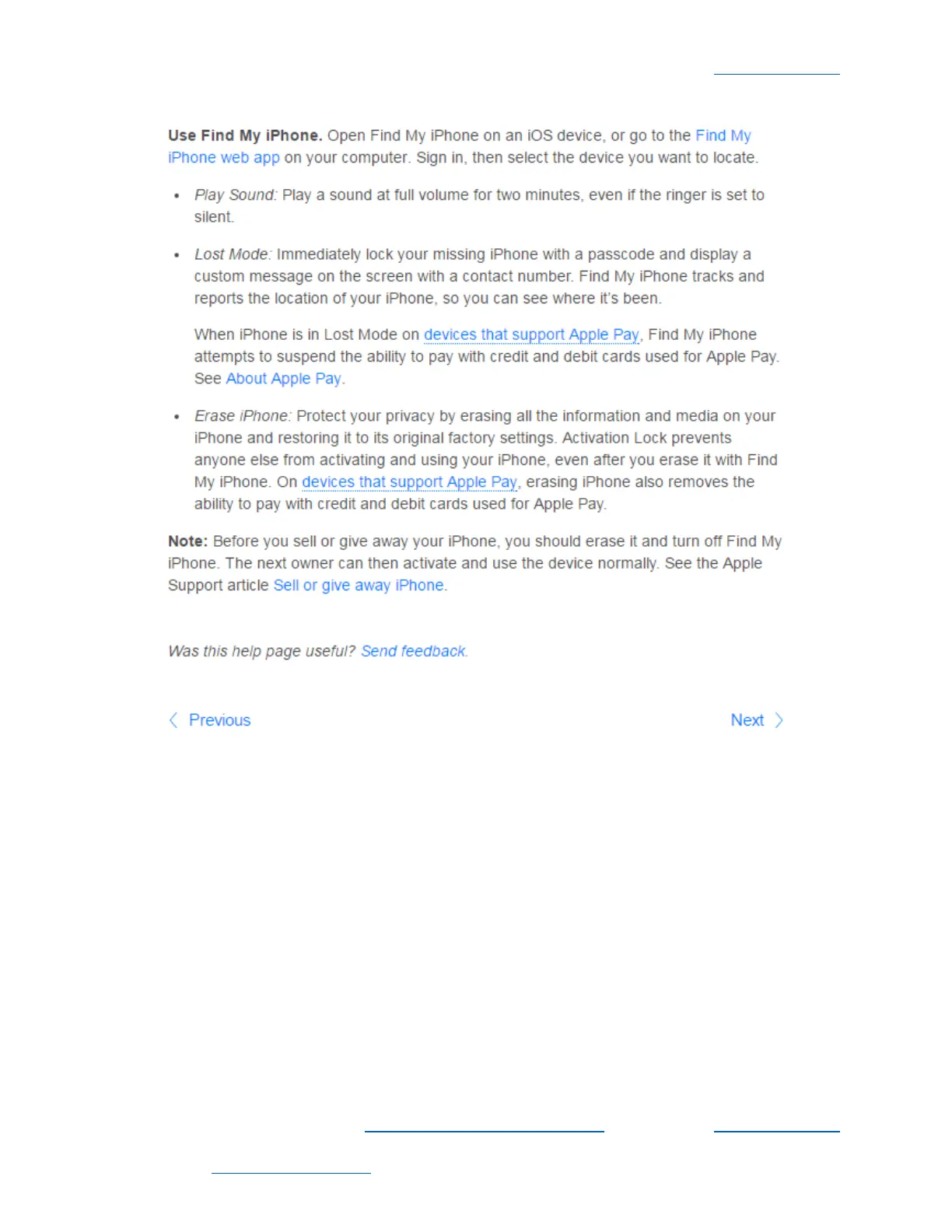
Task: Click the 'iPhone web app' link text
Action: point(224,157)
